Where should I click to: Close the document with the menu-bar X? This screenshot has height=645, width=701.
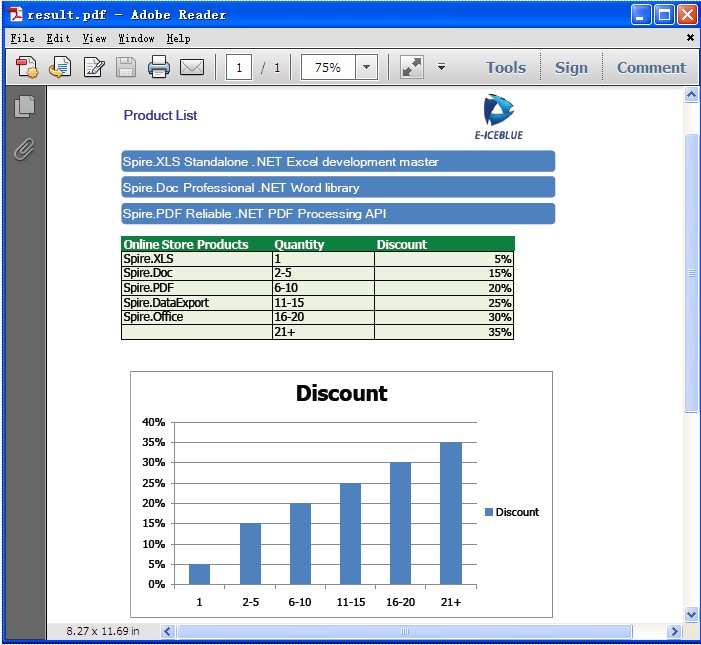(690, 38)
